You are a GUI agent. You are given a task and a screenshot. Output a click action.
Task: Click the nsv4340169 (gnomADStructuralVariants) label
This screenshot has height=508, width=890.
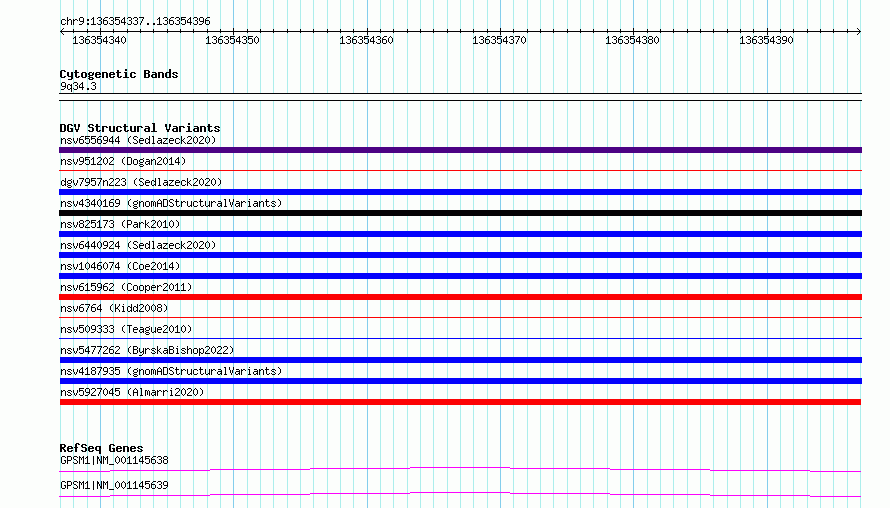click(x=171, y=203)
